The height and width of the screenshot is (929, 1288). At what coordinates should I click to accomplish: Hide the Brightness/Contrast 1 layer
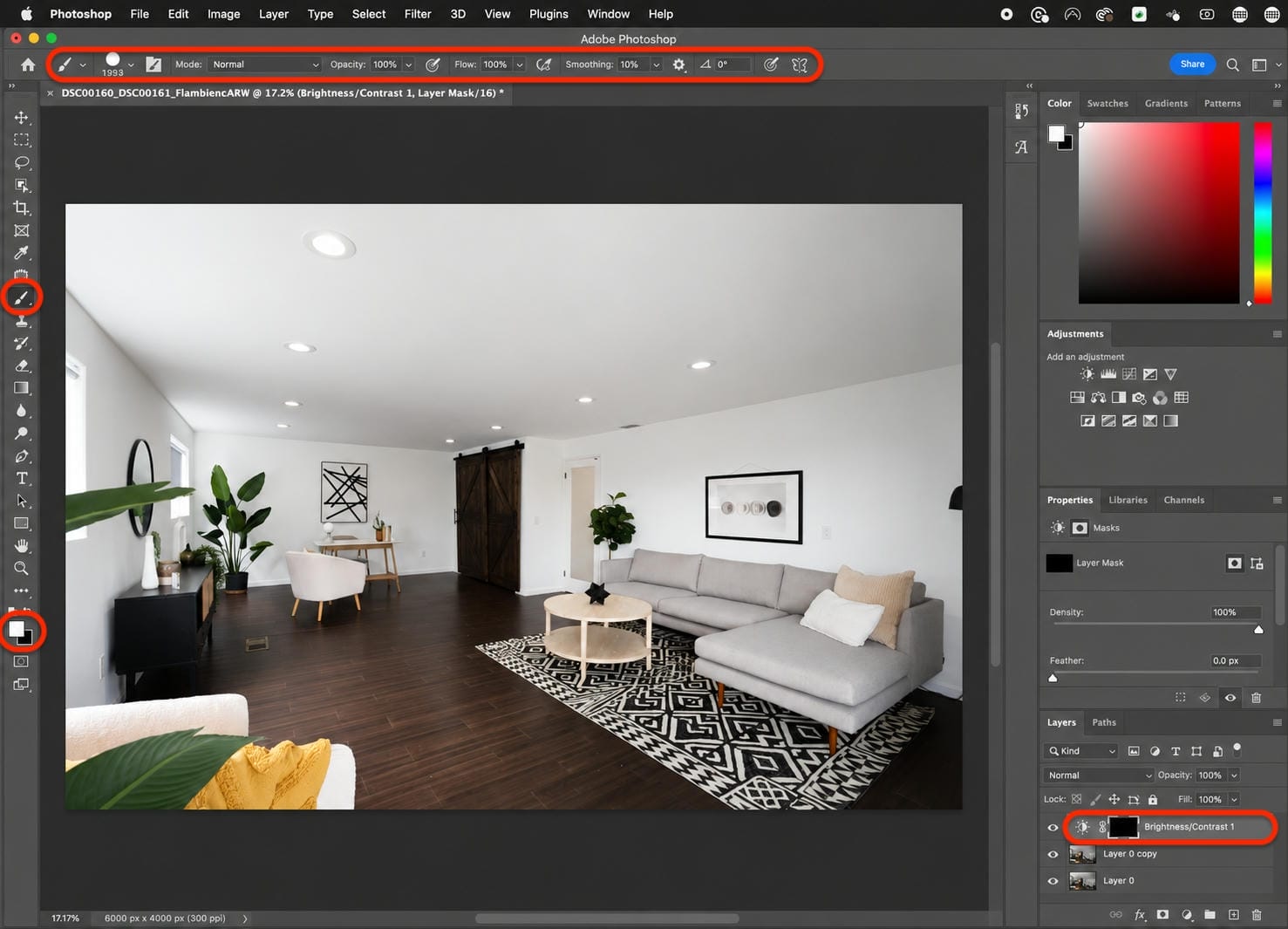[x=1053, y=827]
